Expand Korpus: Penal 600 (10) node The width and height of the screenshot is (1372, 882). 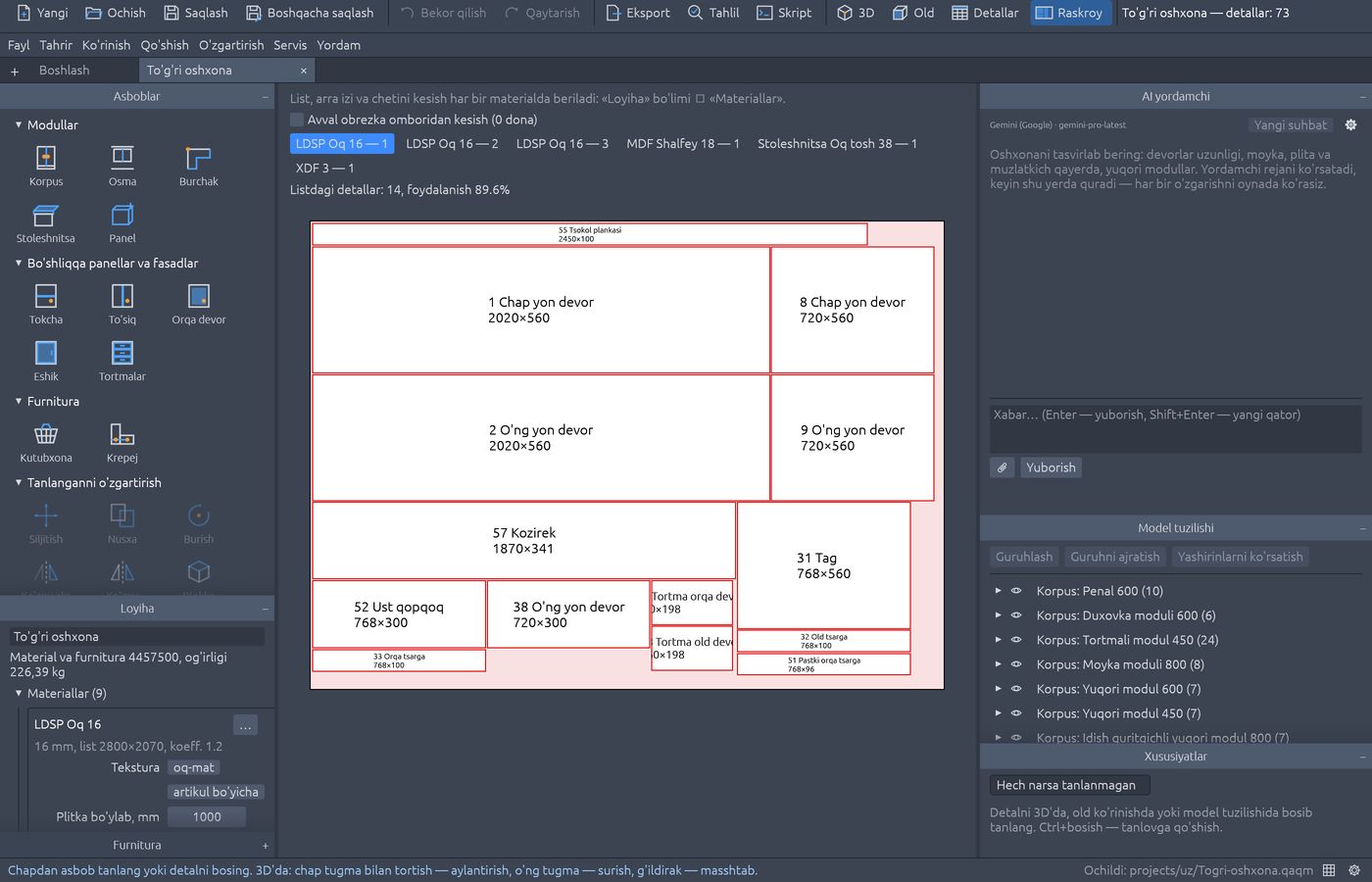pos(998,591)
